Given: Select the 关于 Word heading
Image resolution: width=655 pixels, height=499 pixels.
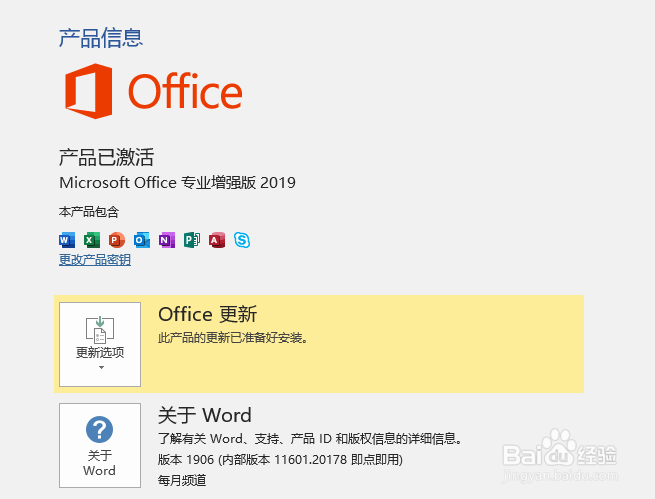Looking at the screenshot, I should 205,415.
